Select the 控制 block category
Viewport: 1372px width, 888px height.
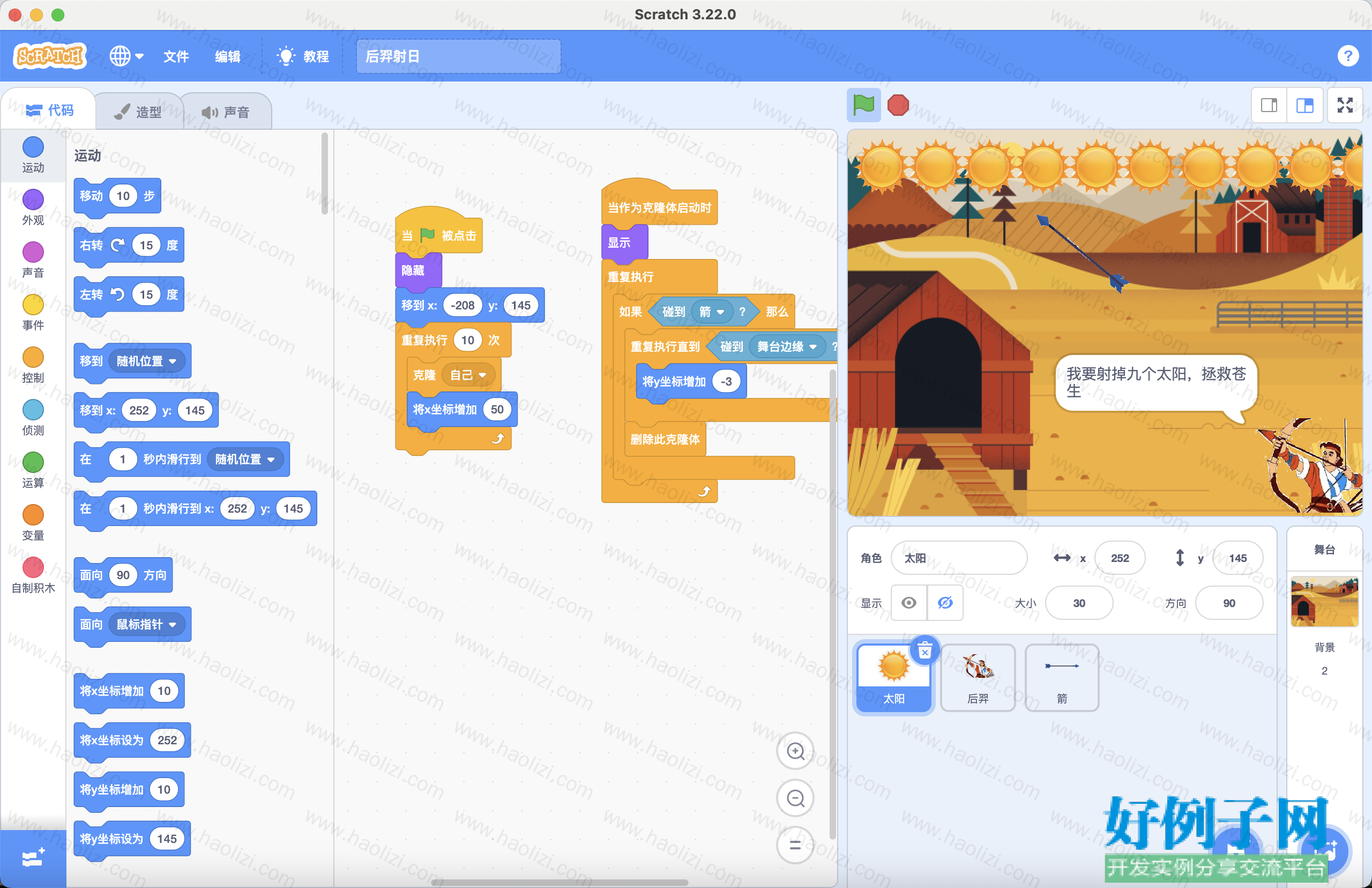(33, 365)
